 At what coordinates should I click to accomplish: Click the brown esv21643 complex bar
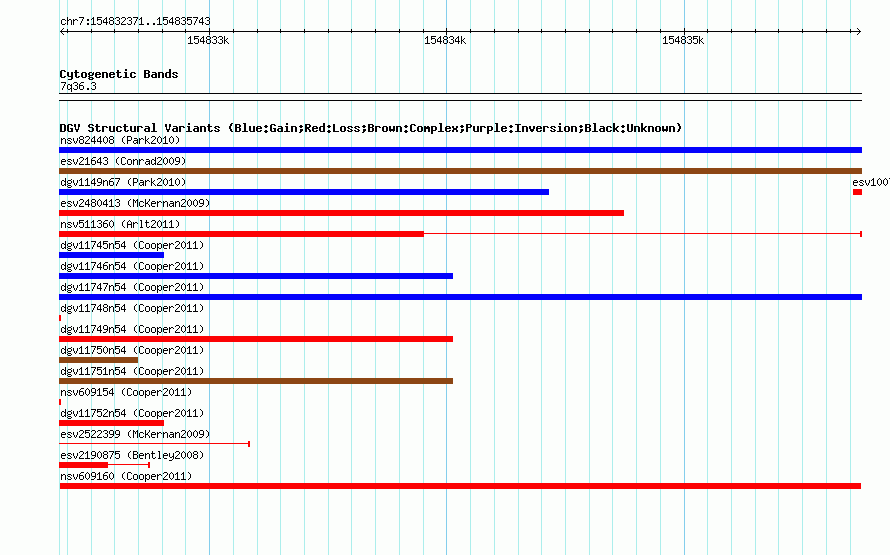click(460, 171)
